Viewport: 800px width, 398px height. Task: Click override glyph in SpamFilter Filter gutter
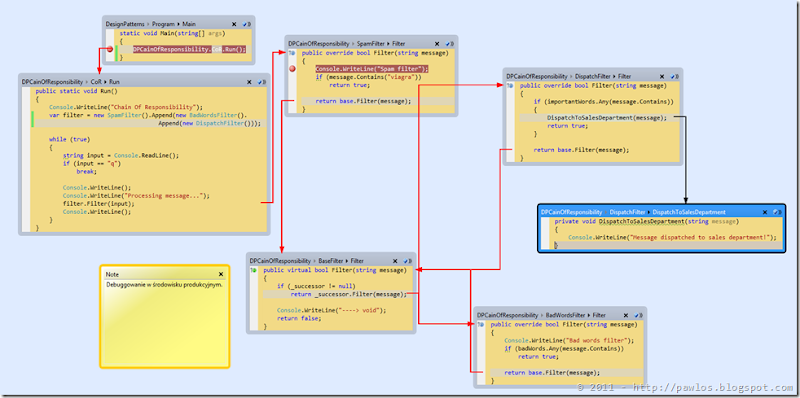tap(292, 53)
